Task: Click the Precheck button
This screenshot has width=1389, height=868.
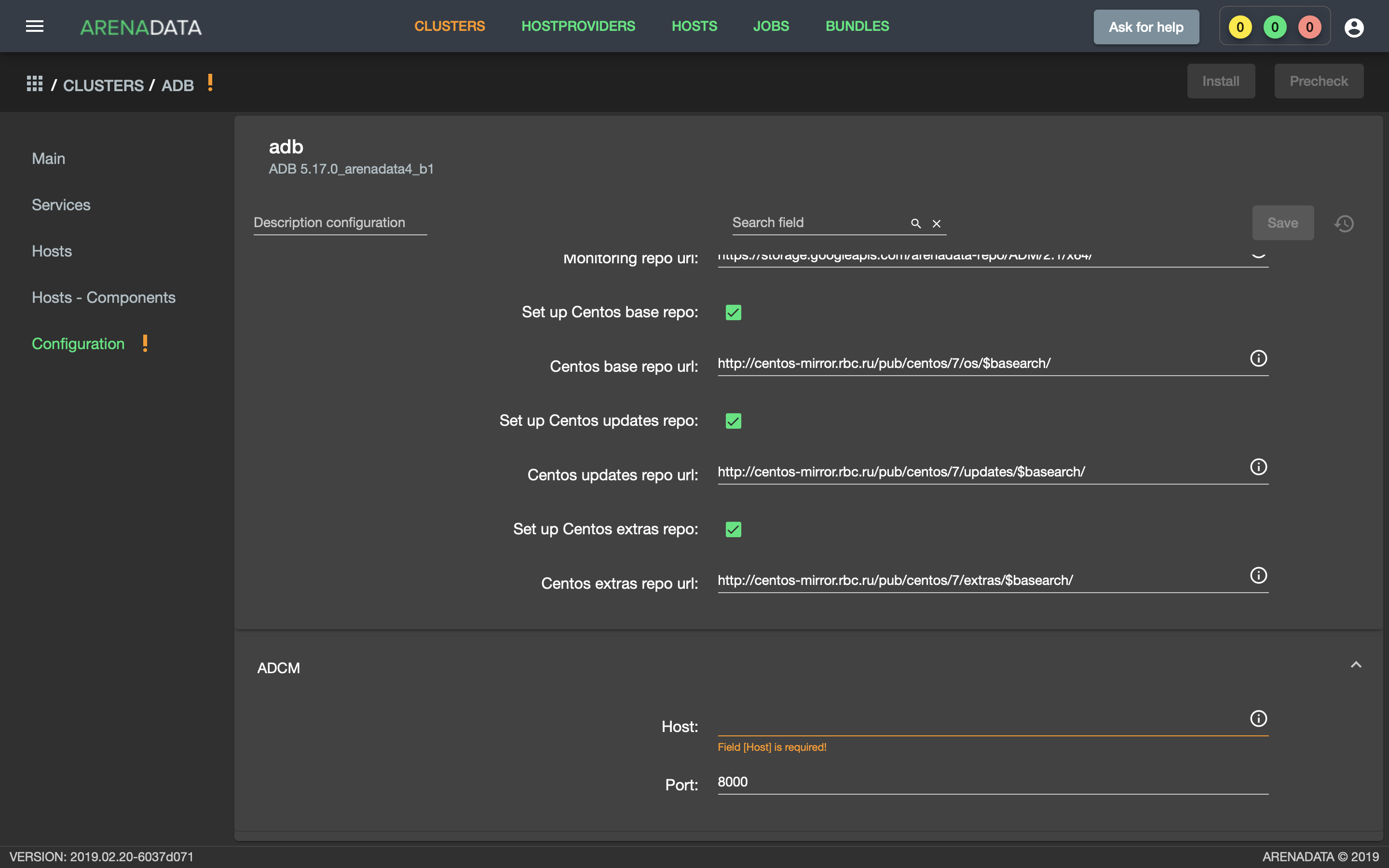Action: click(1319, 81)
